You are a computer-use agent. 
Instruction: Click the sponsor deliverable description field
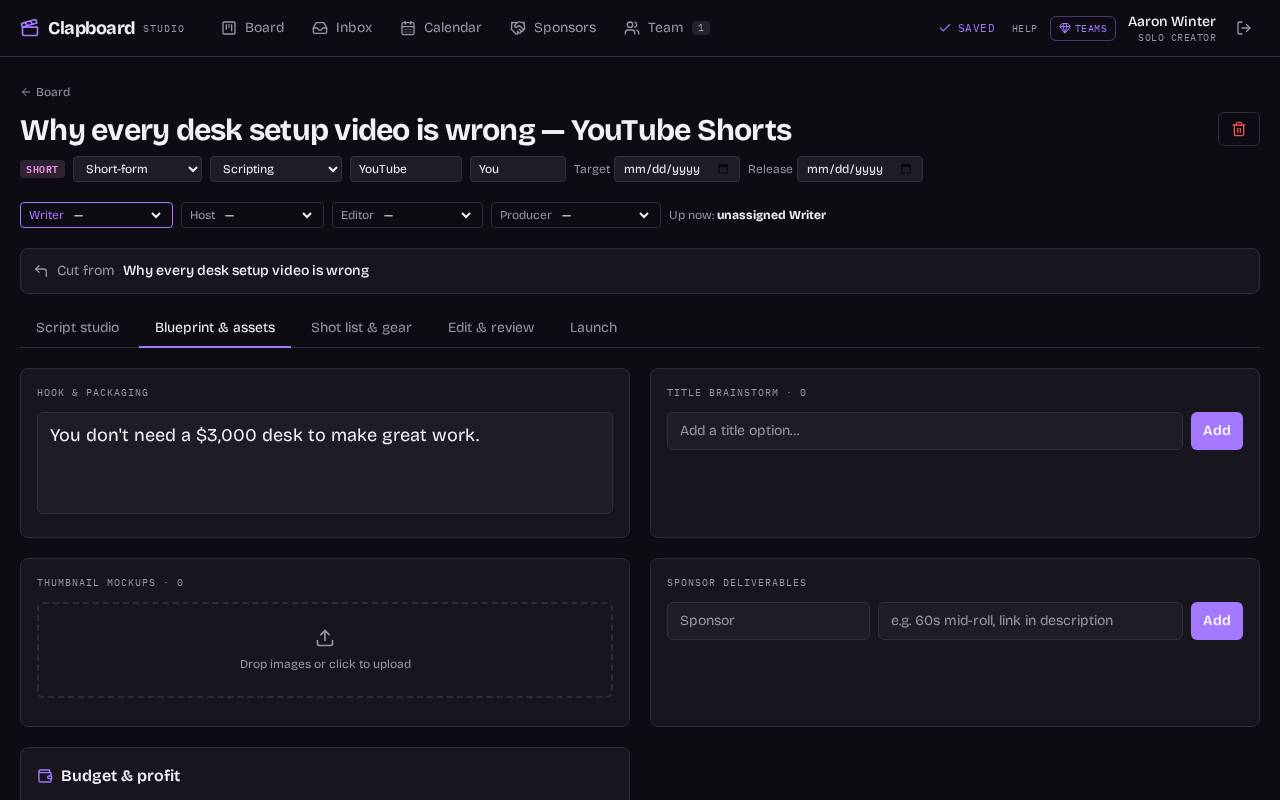point(1030,621)
